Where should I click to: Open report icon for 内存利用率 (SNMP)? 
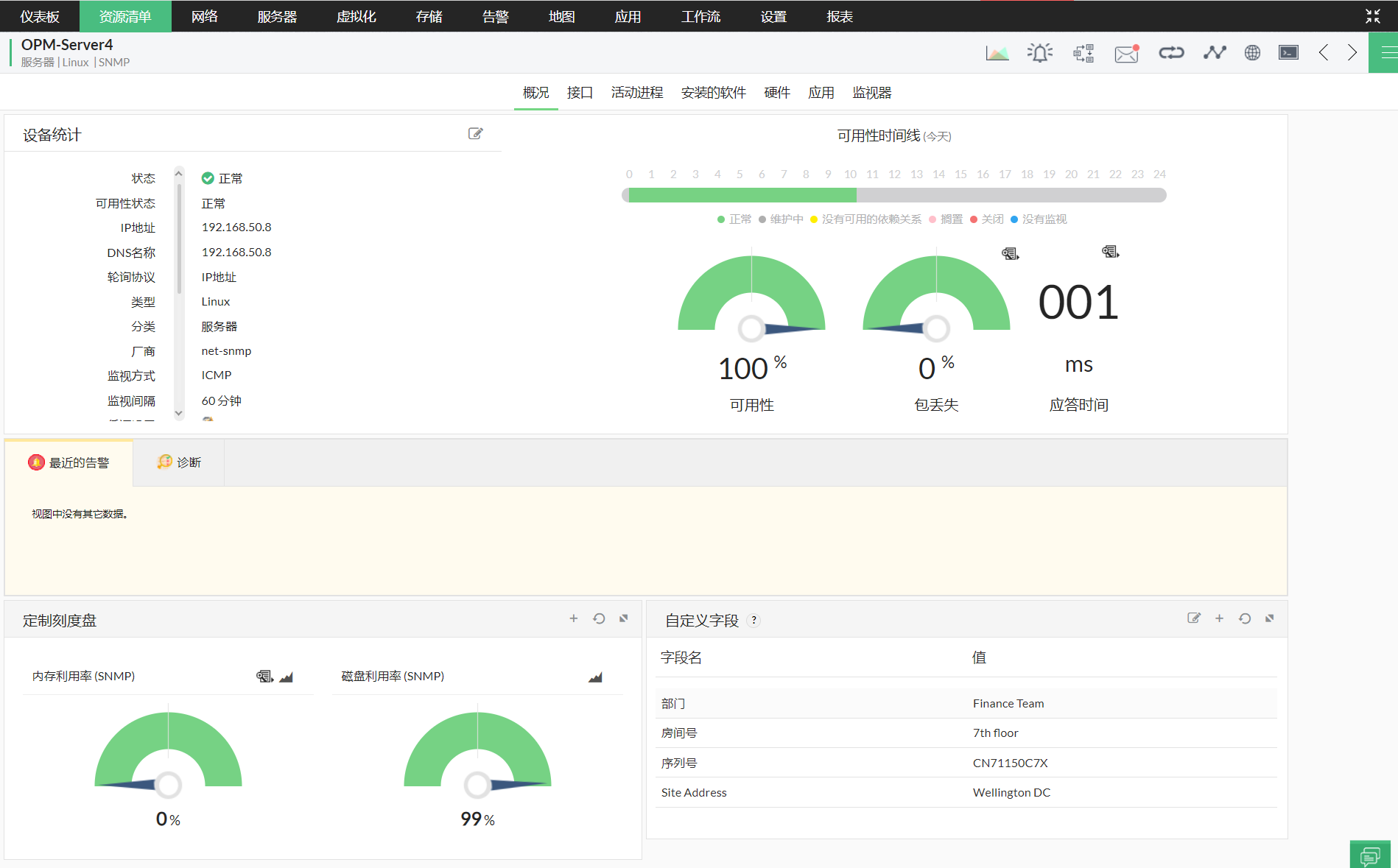pyautogui.click(x=265, y=676)
